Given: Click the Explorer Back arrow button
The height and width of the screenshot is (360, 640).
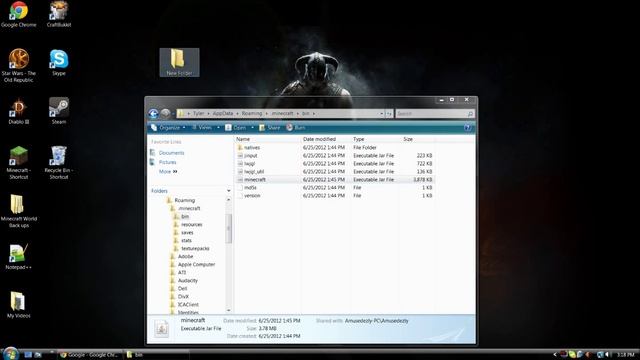Looking at the screenshot, I should coord(153,113).
